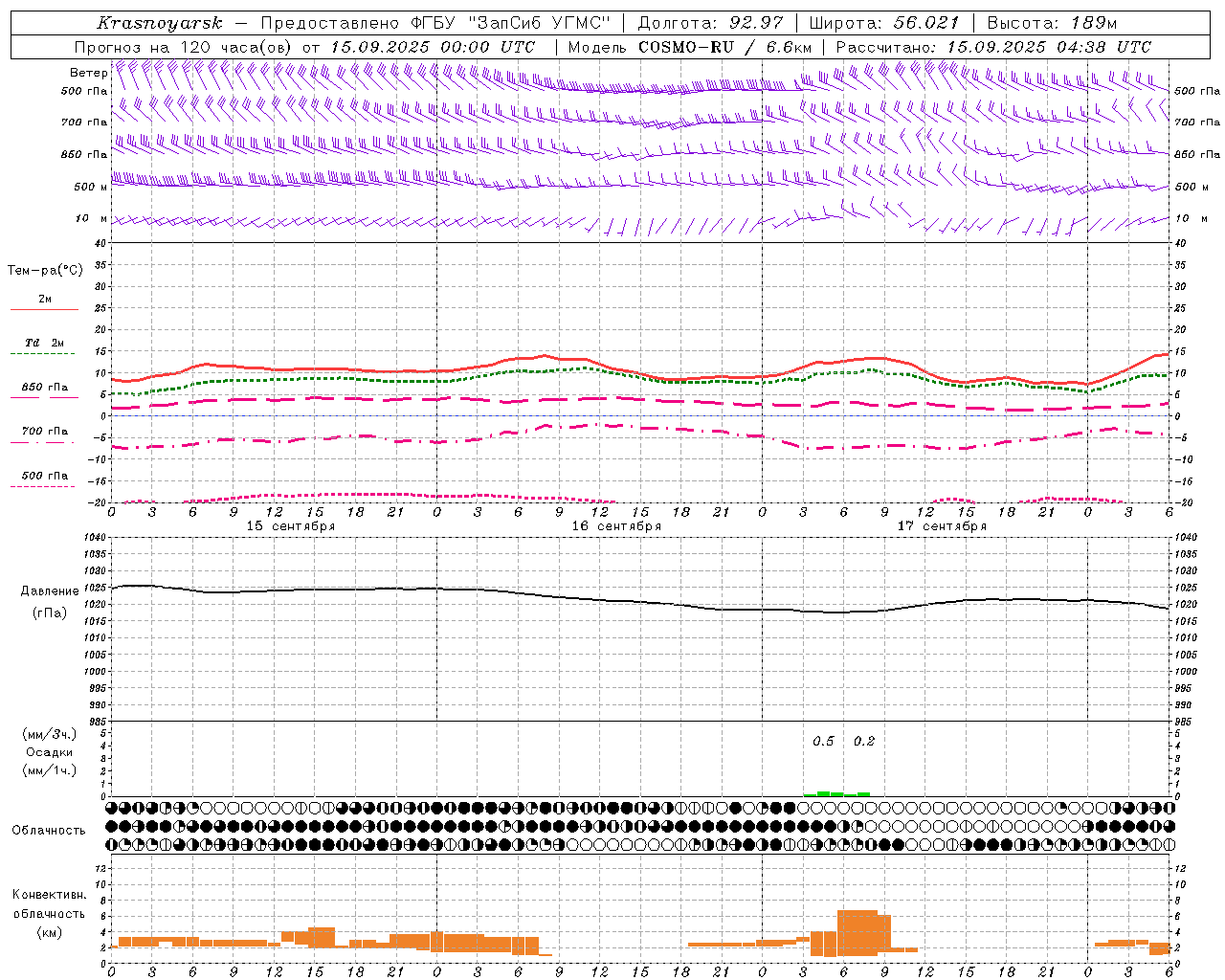The image size is (1225, 980).
Task: Click the 'Широта: 56.021' header value
Action: click(x=884, y=23)
